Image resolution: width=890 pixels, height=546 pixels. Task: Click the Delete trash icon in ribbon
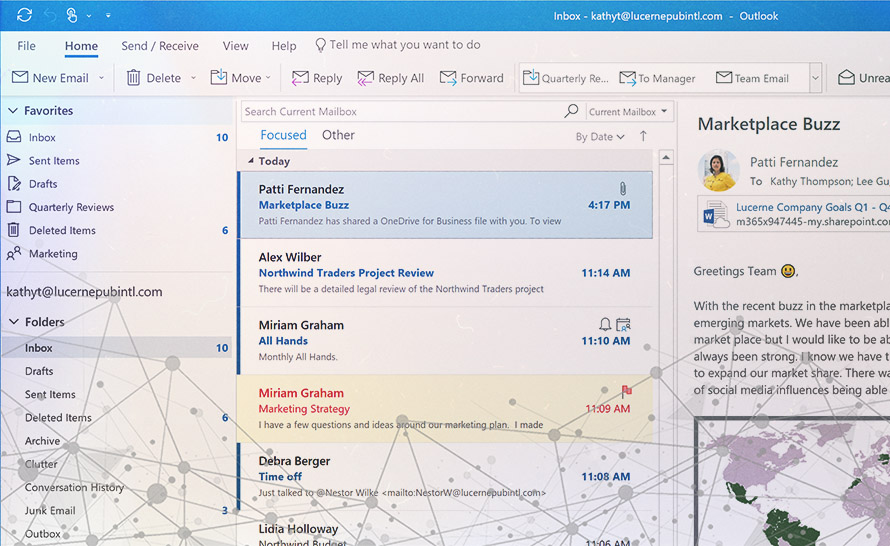coord(133,77)
